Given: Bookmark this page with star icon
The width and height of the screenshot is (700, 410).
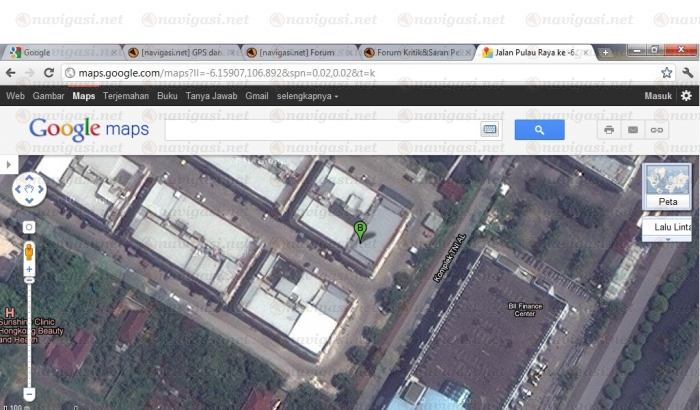Looking at the screenshot, I should (666, 73).
